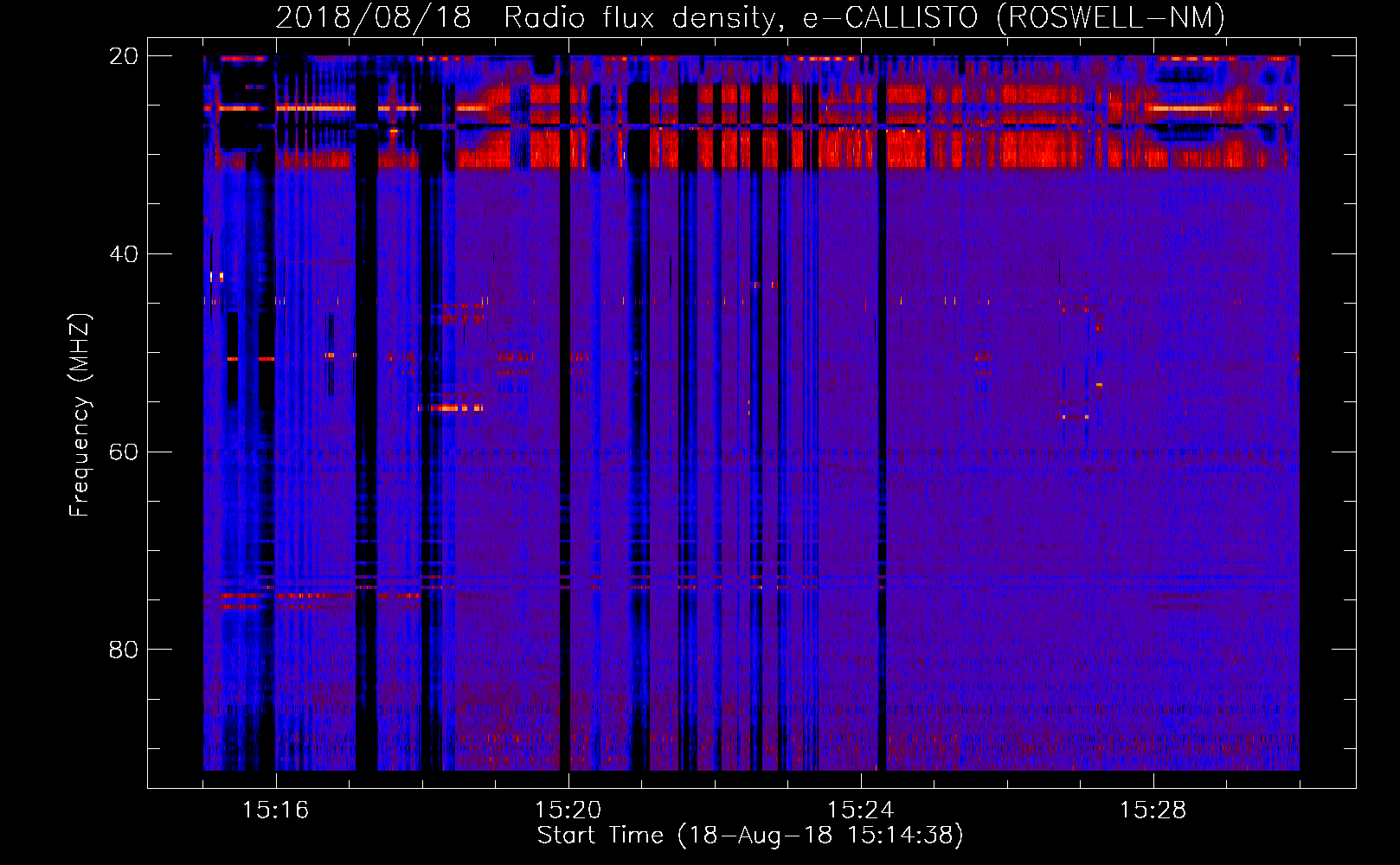This screenshot has width=1400, height=865.
Task: Click the 15:16 time tick label
Action: pos(275,811)
